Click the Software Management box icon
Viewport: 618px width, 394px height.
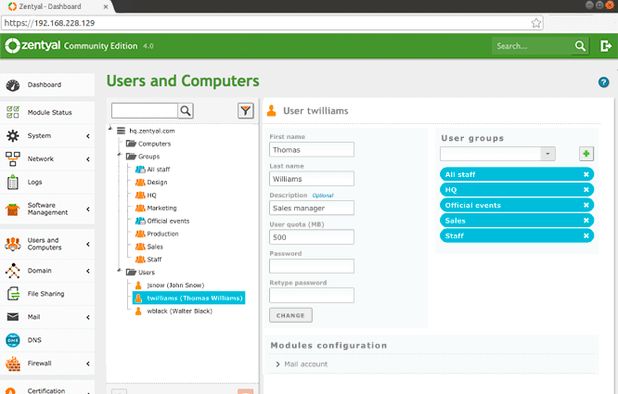13,209
